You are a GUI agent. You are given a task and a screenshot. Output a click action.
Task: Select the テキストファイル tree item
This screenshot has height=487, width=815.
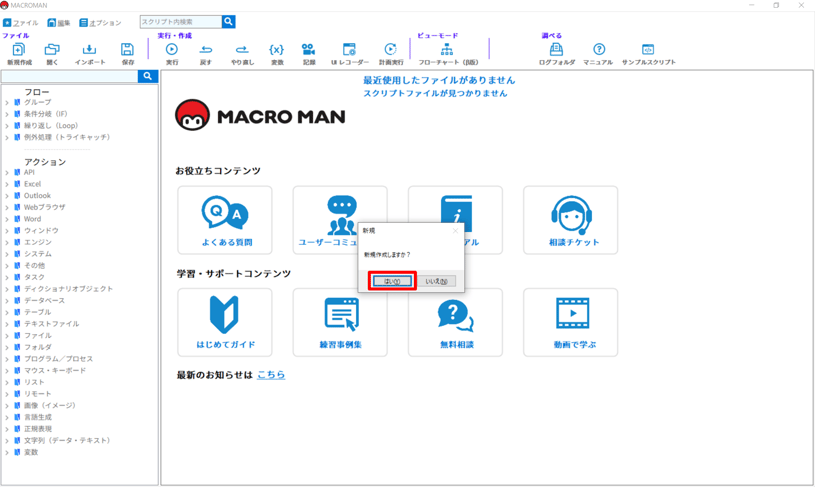click(51, 323)
